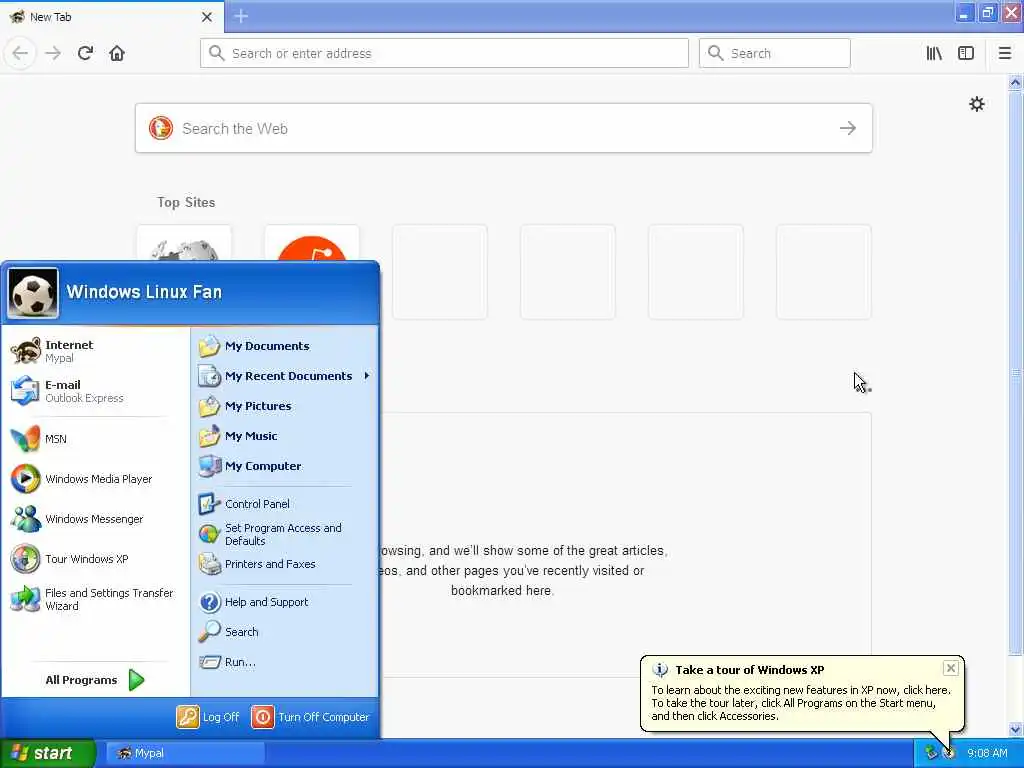Screen dimensions: 1024x768
Task: Start Tour Windows XP
Action: coord(95,558)
